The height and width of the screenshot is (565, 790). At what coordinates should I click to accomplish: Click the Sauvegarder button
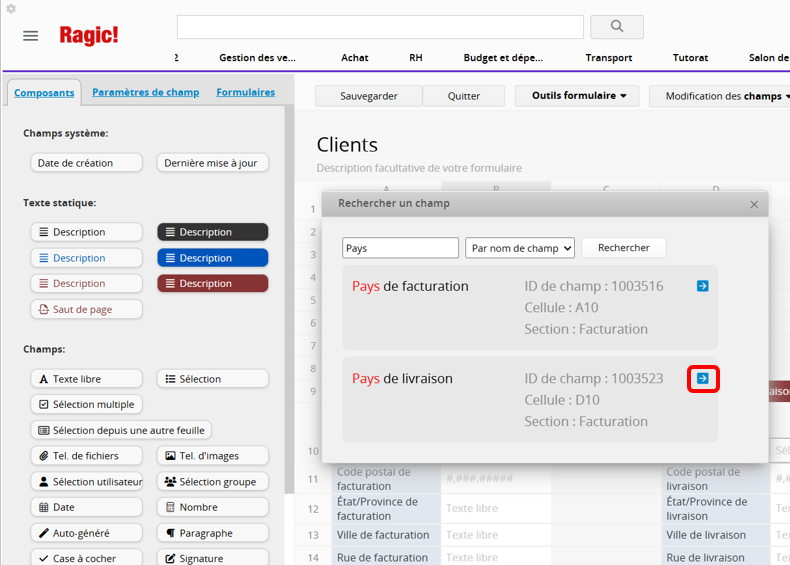coord(369,96)
